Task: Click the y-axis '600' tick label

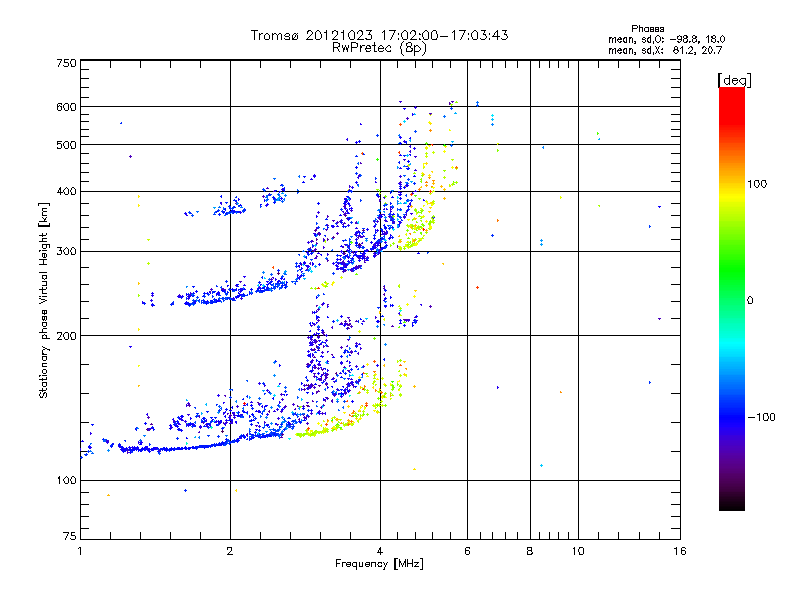Action: (66, 107)
